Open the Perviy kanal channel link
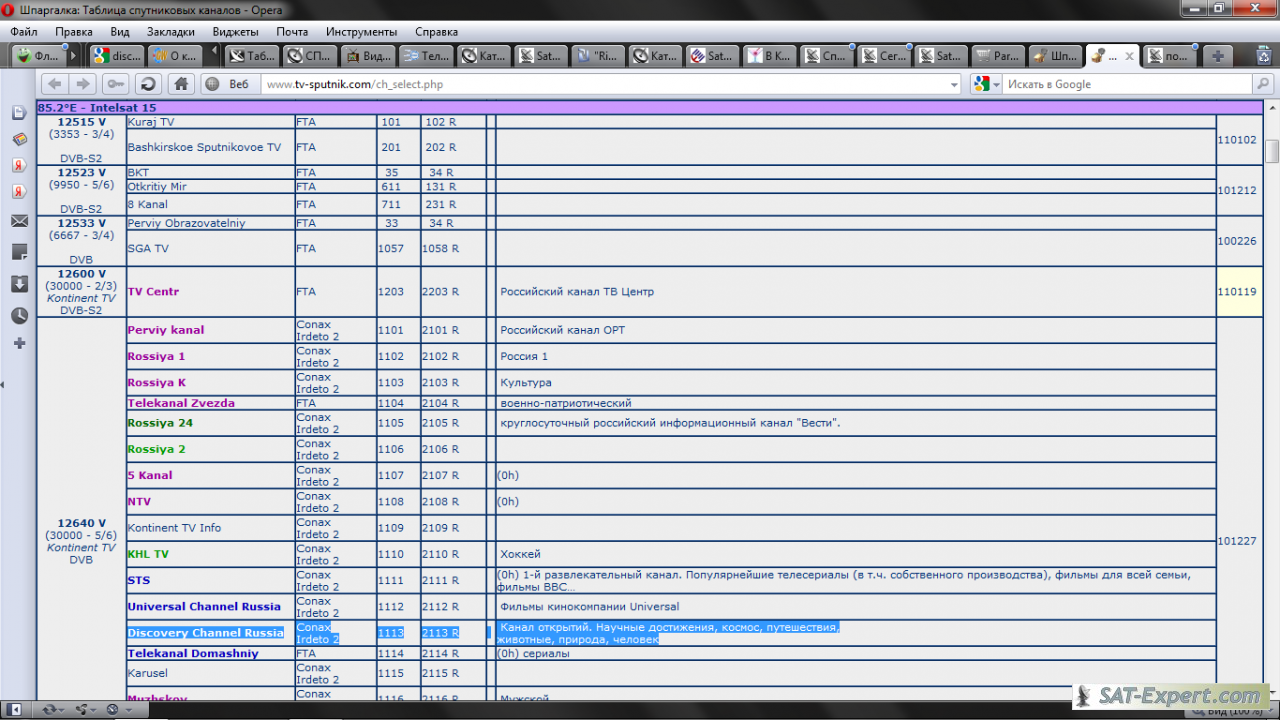Image resolution: width=1280 pixels, height=720 pixels. (x=166, y=330)
